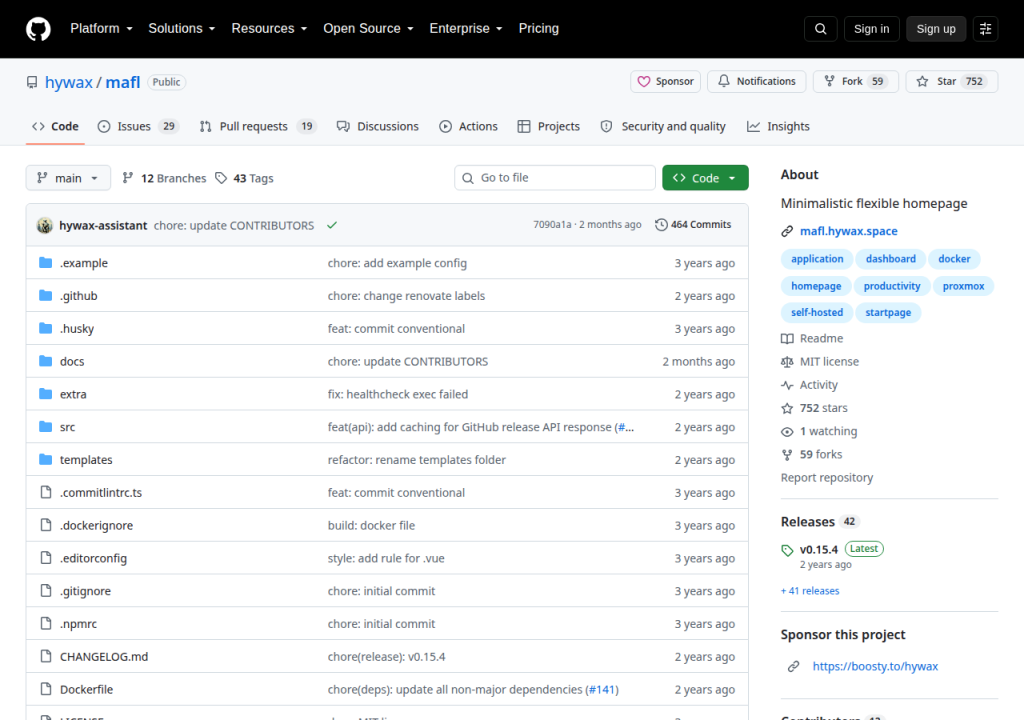View the 43 Tags link
This screenshot has width=1024, height=720.
point(244,178)
